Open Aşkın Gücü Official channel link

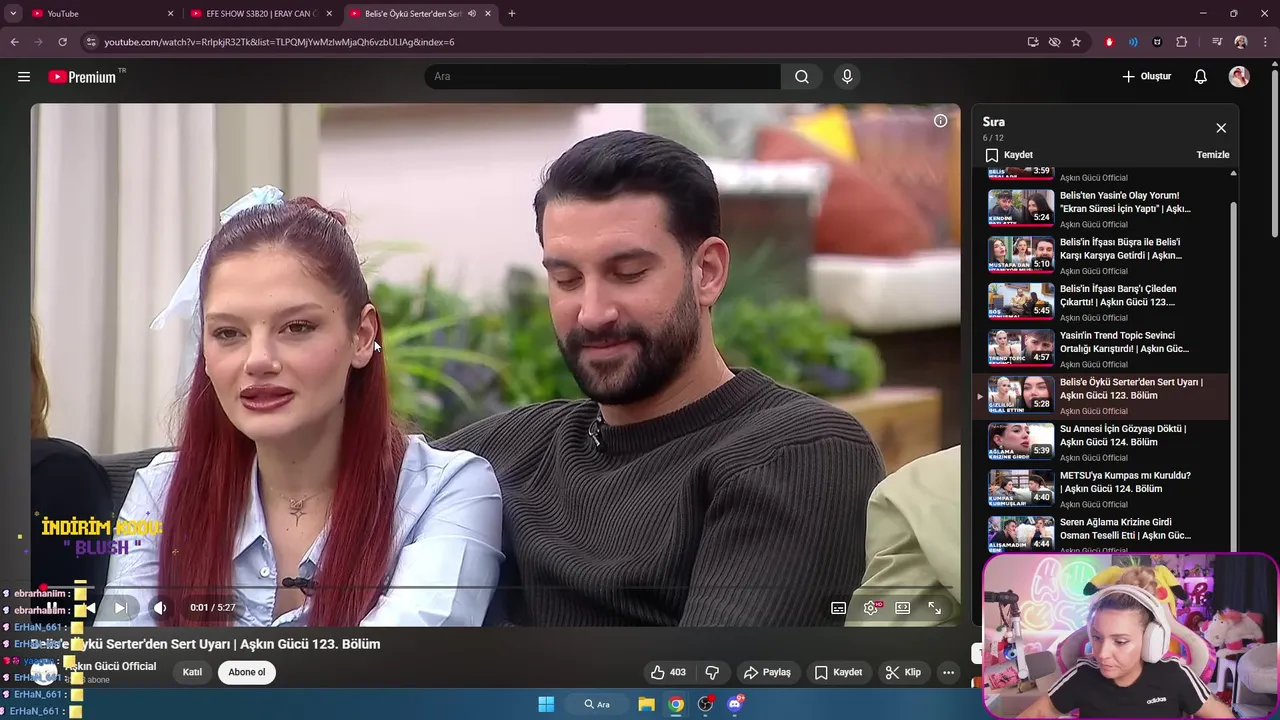tap(110, 666)
